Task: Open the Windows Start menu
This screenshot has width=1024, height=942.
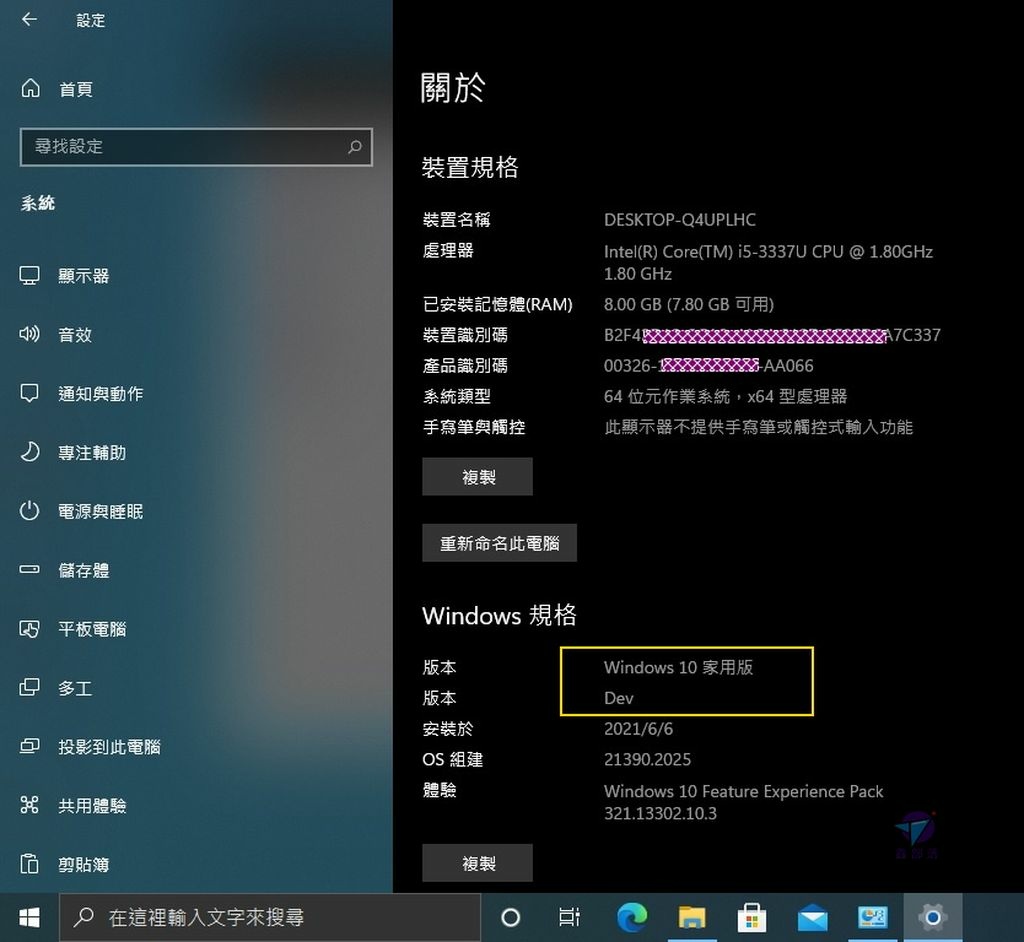Action: click(x=29, y=918)
